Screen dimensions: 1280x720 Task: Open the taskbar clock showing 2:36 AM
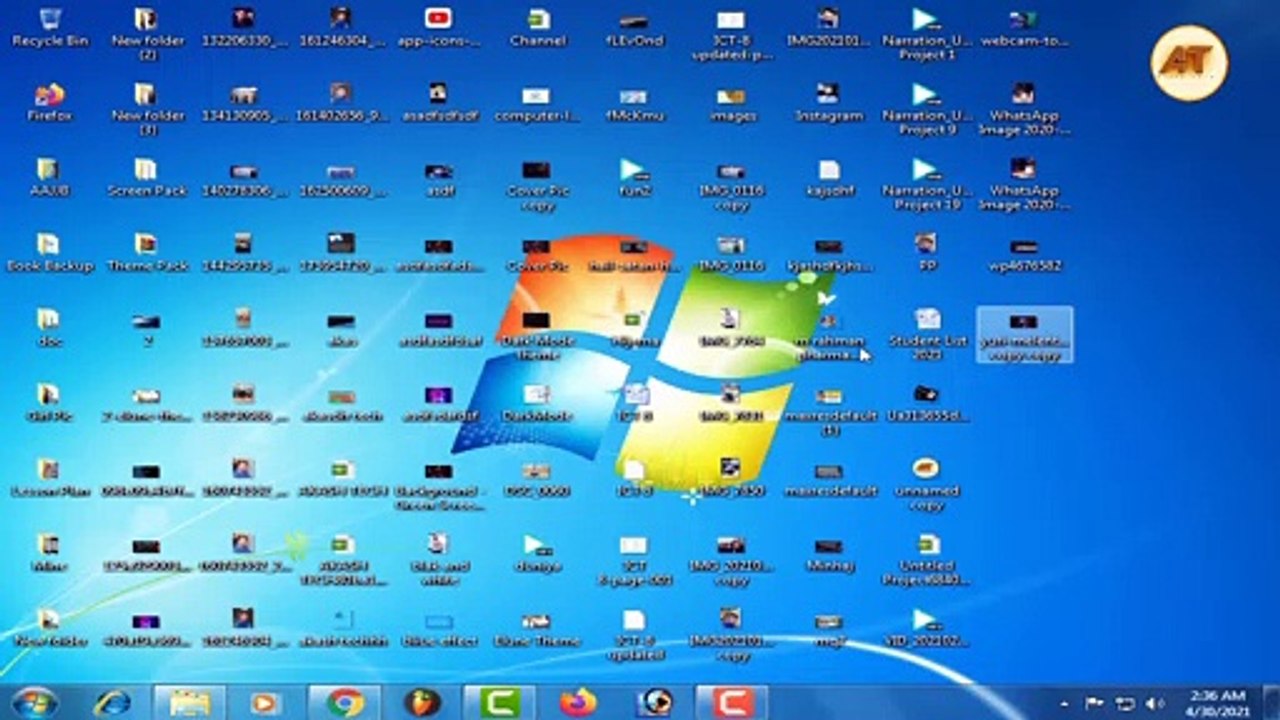point(1219,702)
